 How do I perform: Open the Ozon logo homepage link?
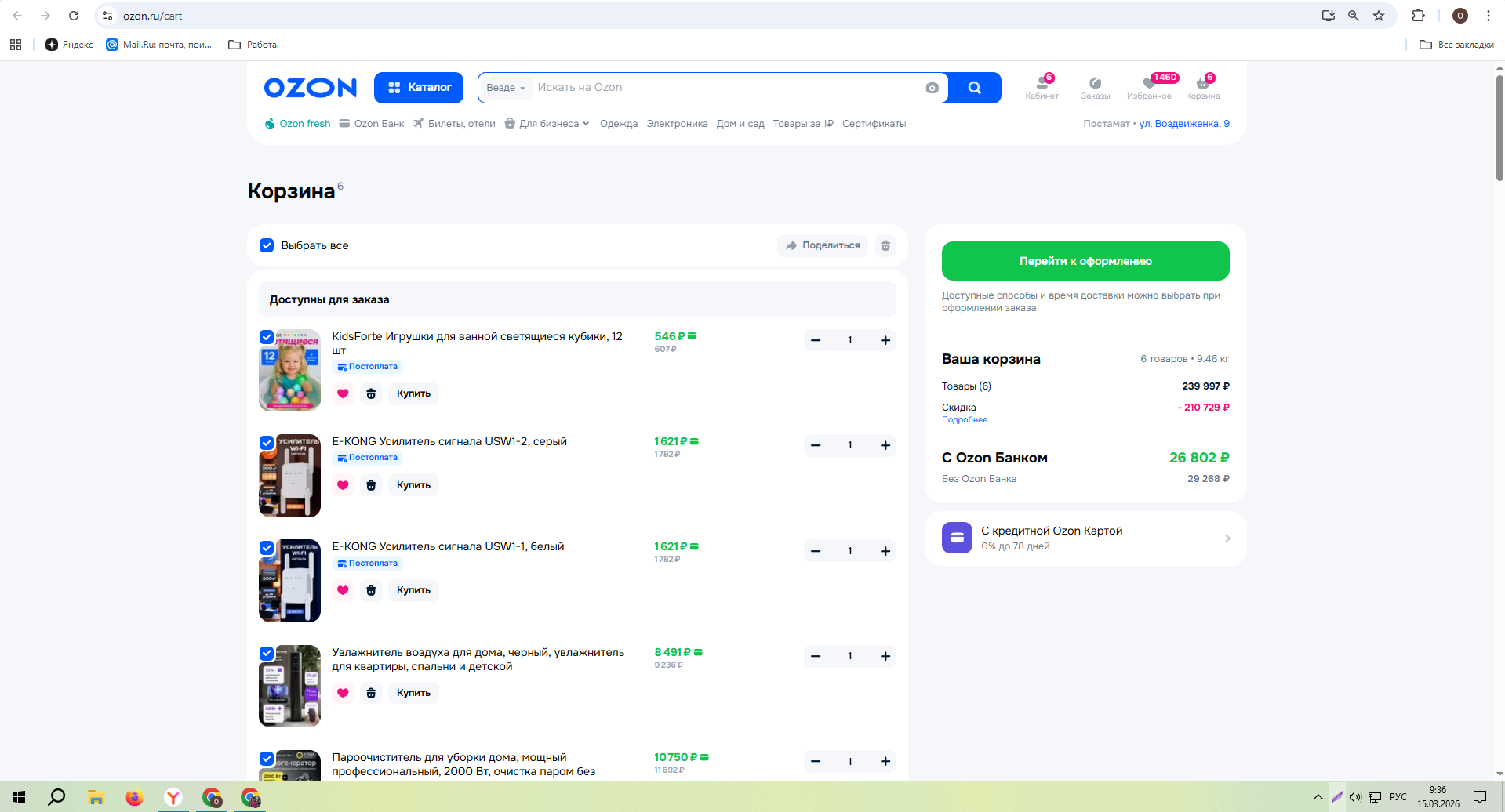pos(311,88)
